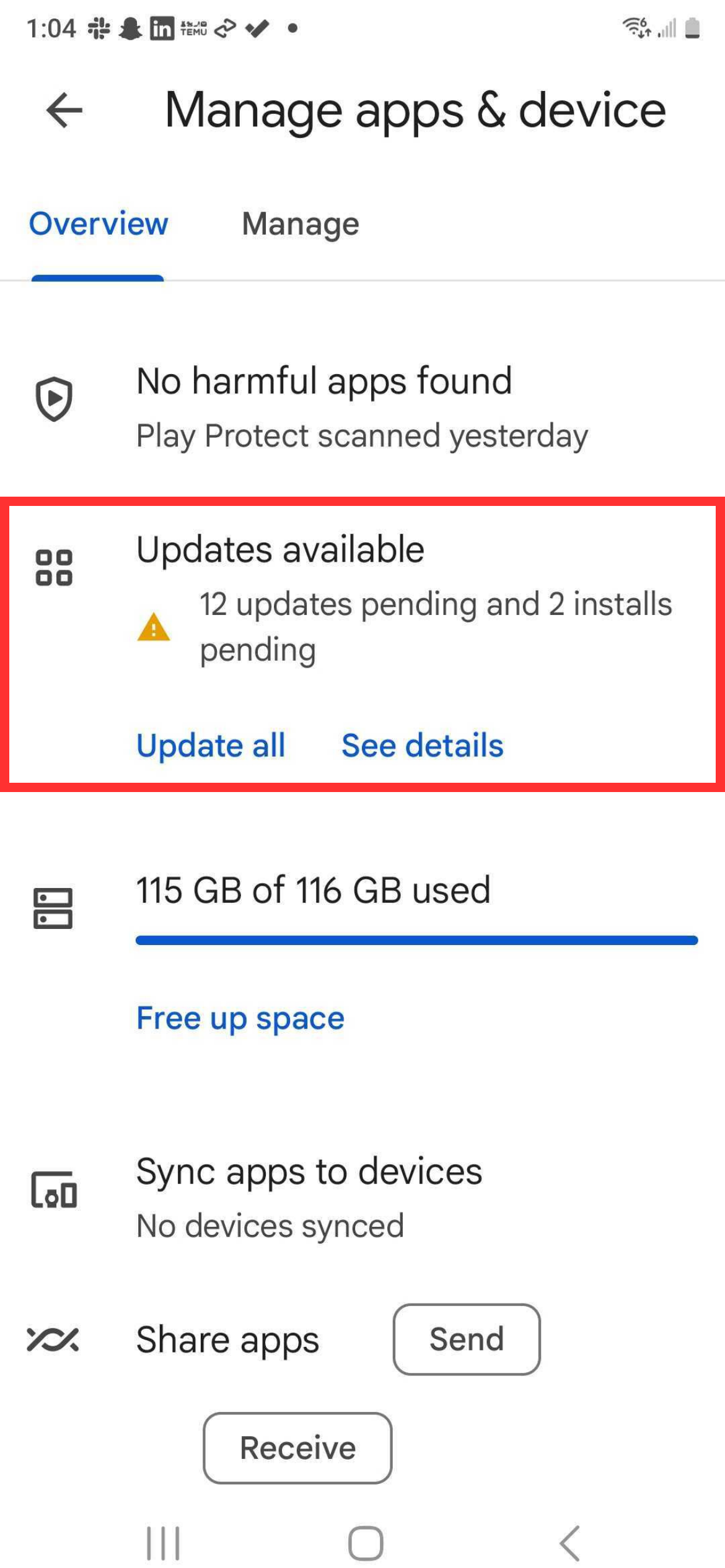Tap the updates grid icon

(x=54, y=567)
